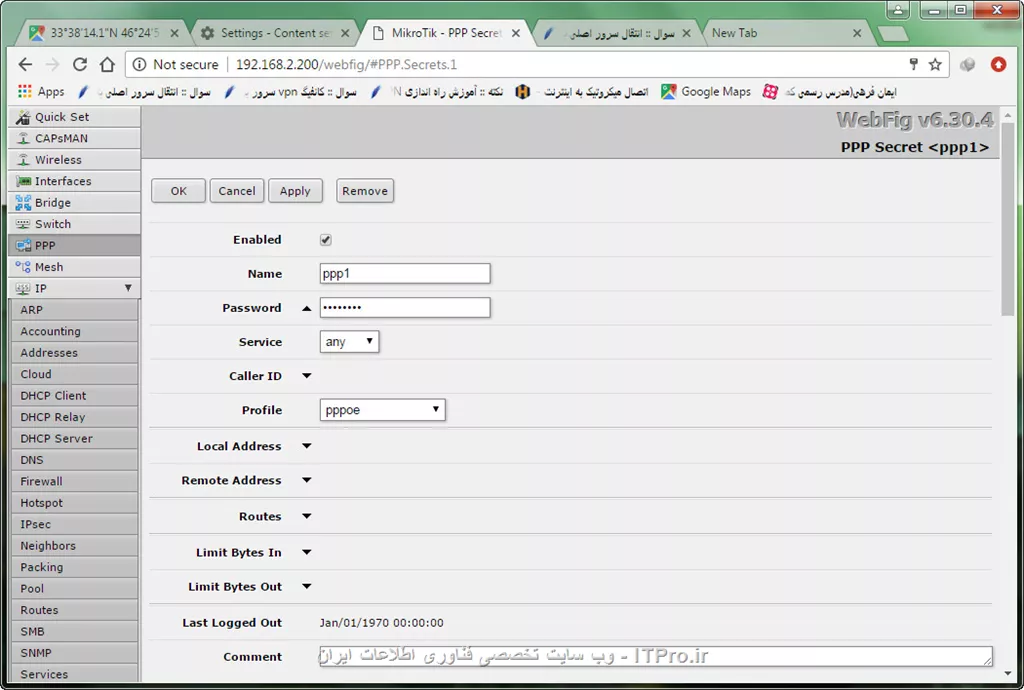This screenshot has height=690, width=1024.
Task: Click the address bar URL
Action: pos(346,65)
